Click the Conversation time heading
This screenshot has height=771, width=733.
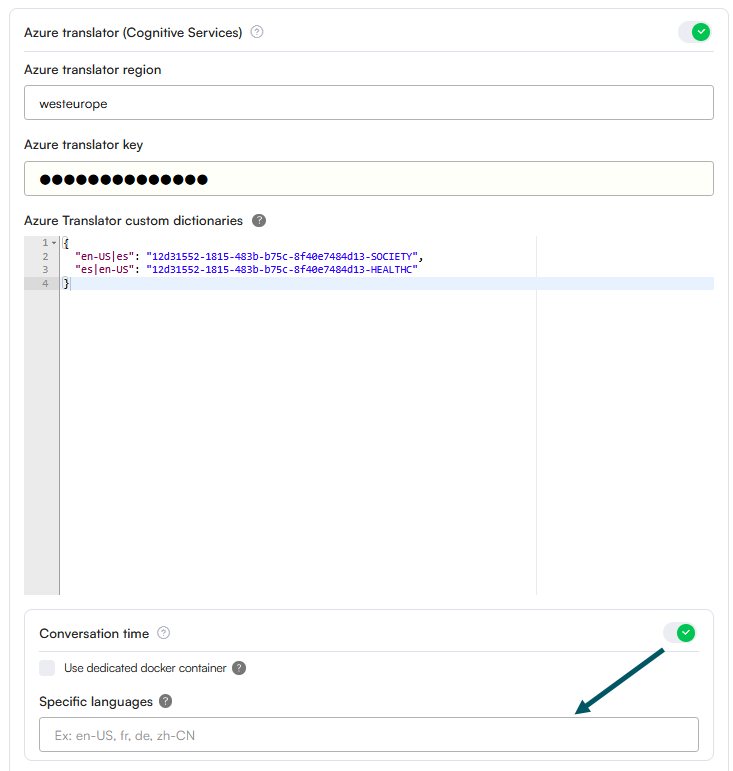click(94, 633)
